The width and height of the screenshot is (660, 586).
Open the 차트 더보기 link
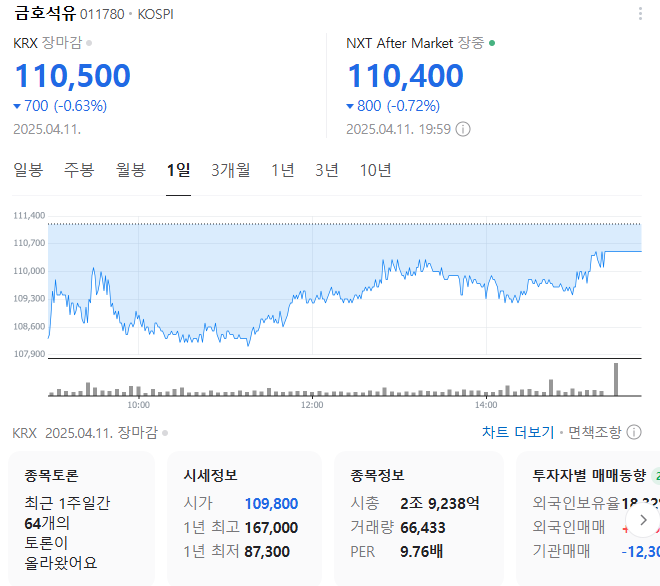tap(518, 432)
